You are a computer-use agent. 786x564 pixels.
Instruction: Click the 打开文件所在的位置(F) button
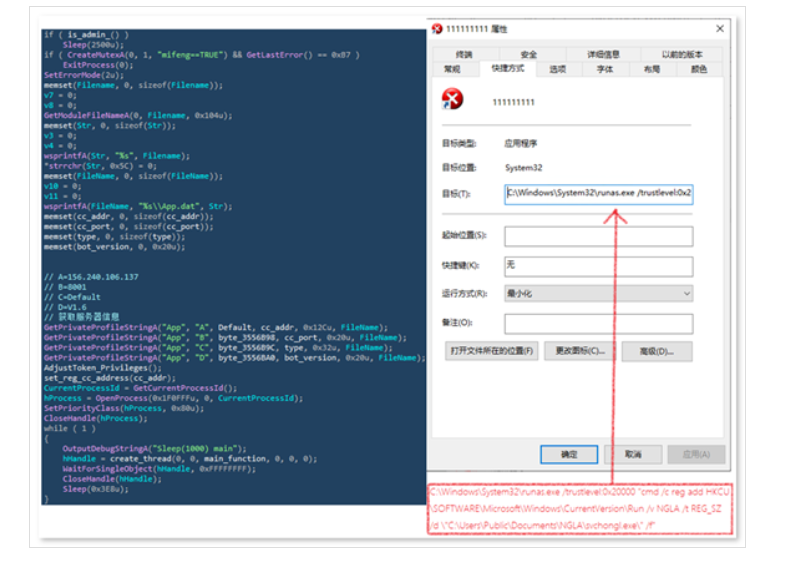(x=491, y=351)
